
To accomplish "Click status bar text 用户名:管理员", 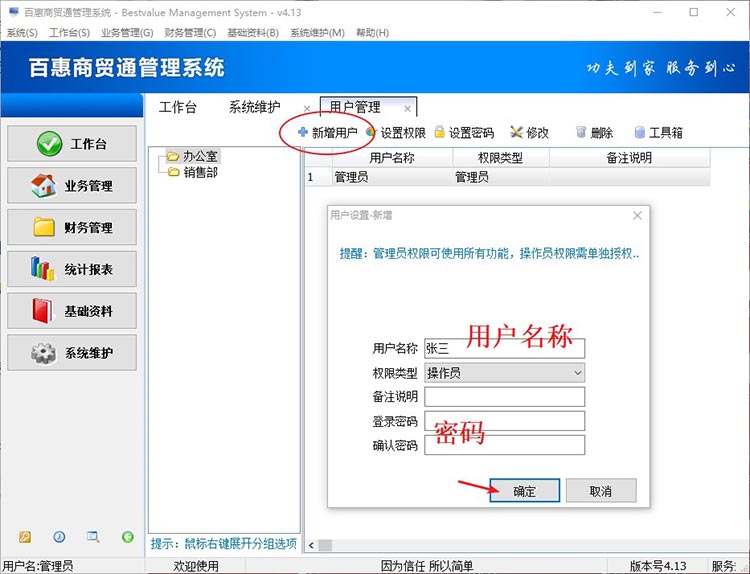I will click(38, 566).
